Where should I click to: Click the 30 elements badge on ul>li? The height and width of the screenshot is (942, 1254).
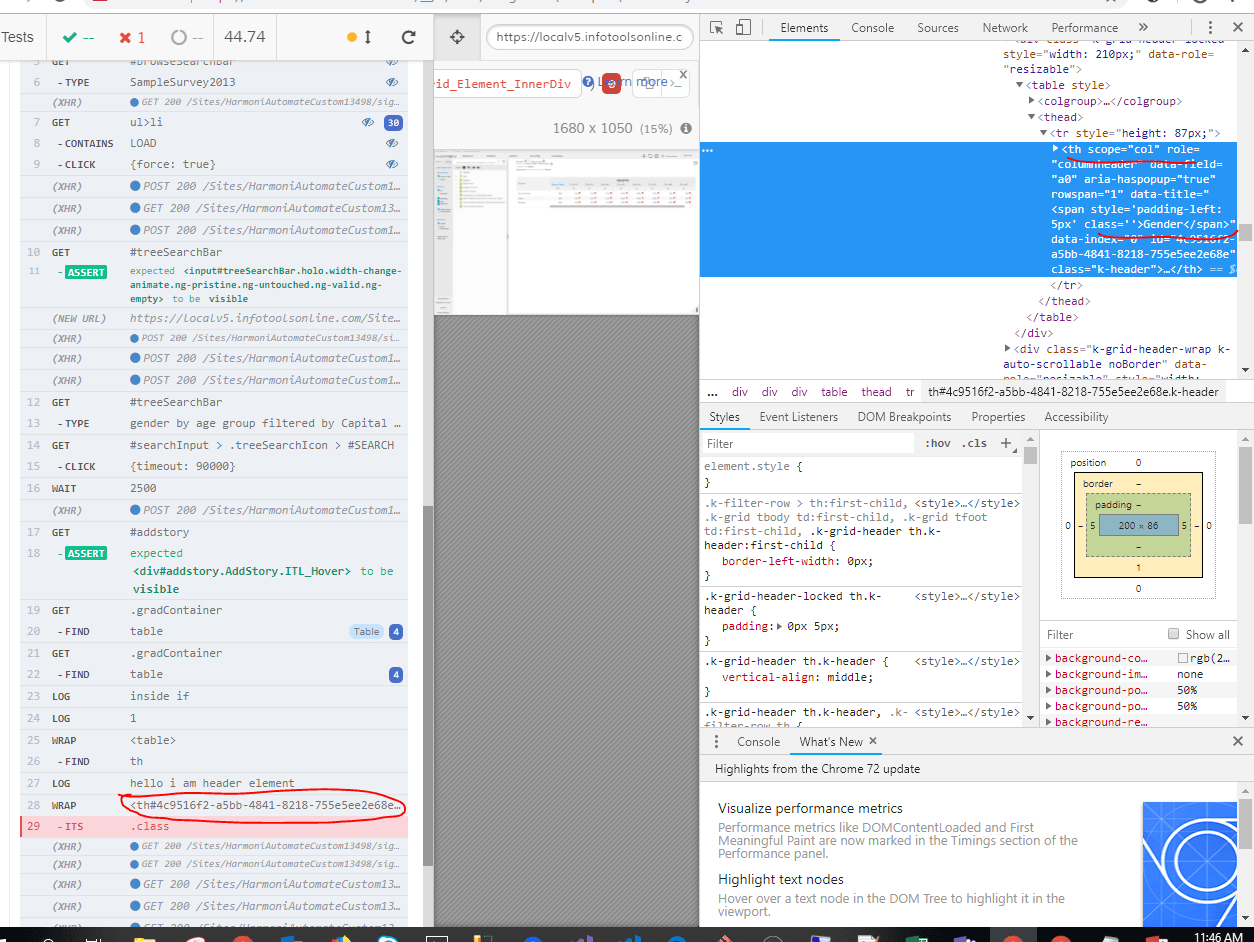click(394, 122)
